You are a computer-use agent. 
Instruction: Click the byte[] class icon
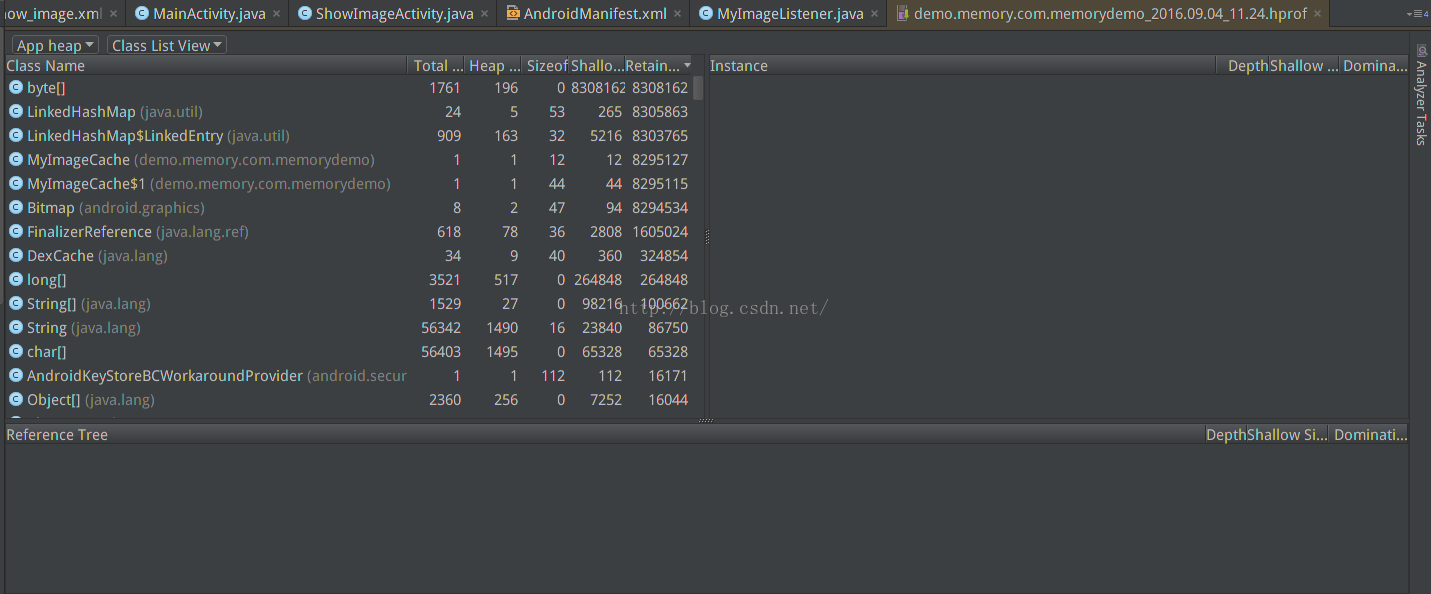[x=16, y=88]
